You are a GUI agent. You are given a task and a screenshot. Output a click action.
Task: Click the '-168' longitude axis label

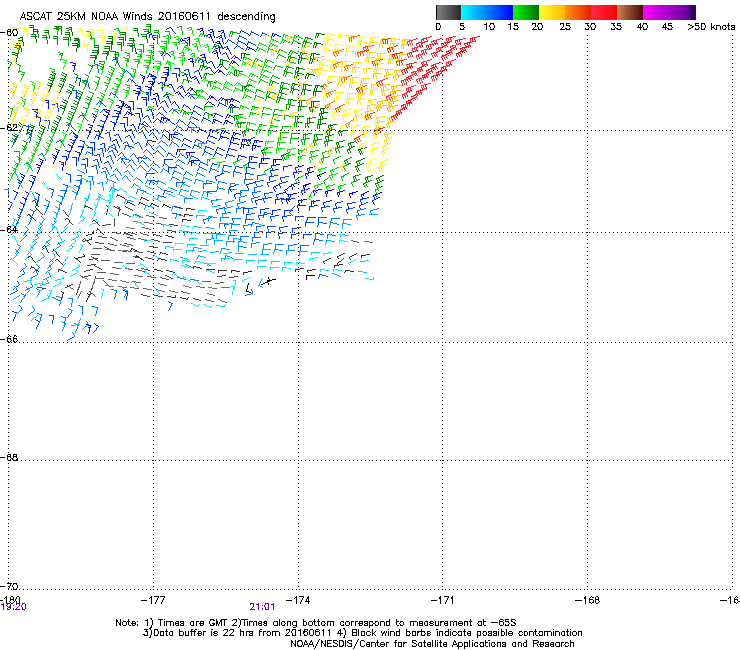(588, 600)
